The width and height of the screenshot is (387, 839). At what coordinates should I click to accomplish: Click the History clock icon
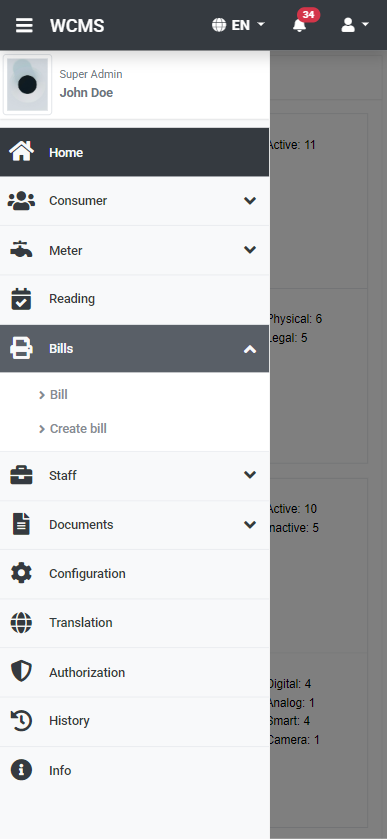(x=21, y=720)
